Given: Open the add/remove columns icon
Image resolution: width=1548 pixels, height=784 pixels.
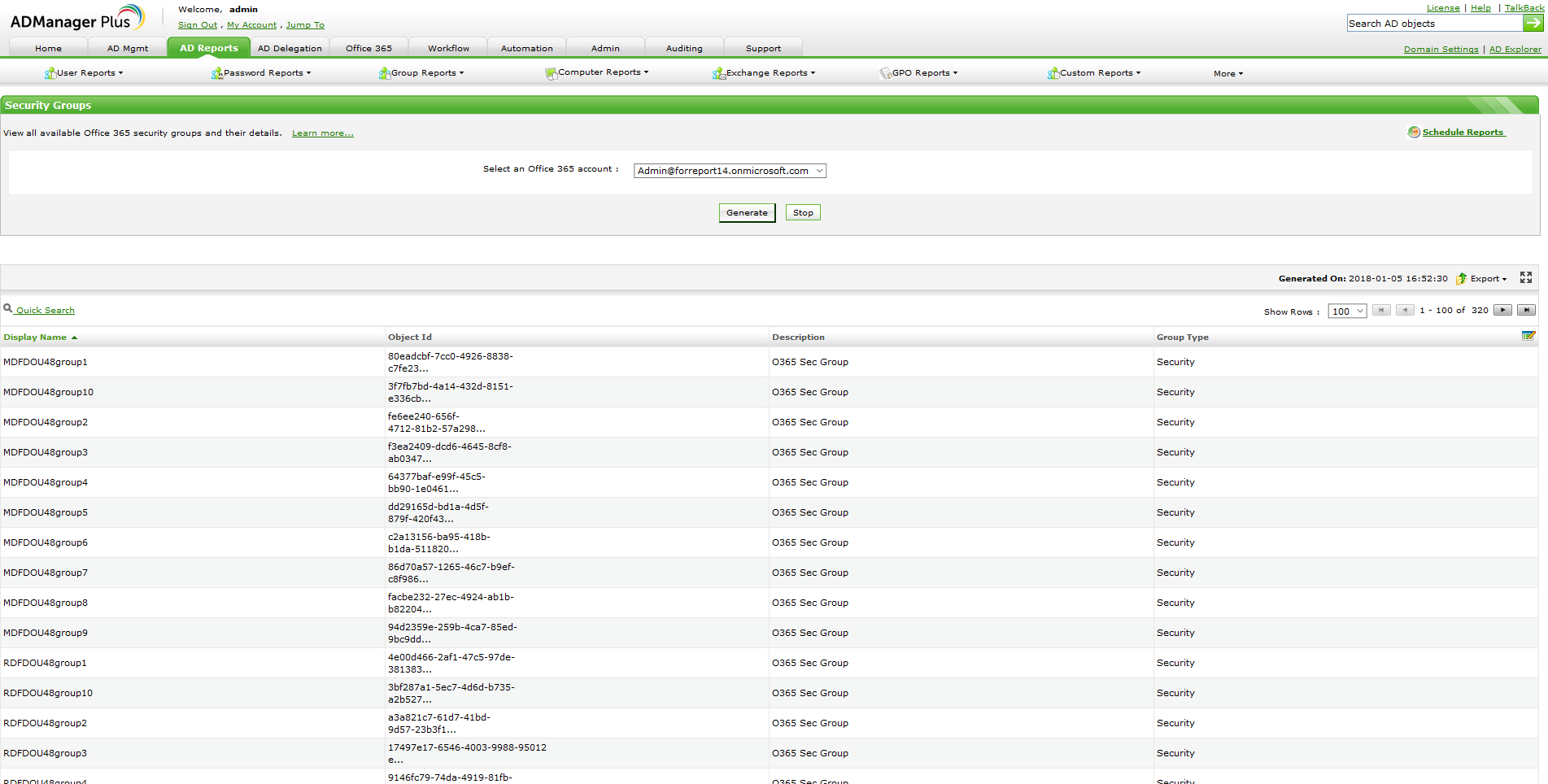Looking at the screenshot, I should point(1528,336).
